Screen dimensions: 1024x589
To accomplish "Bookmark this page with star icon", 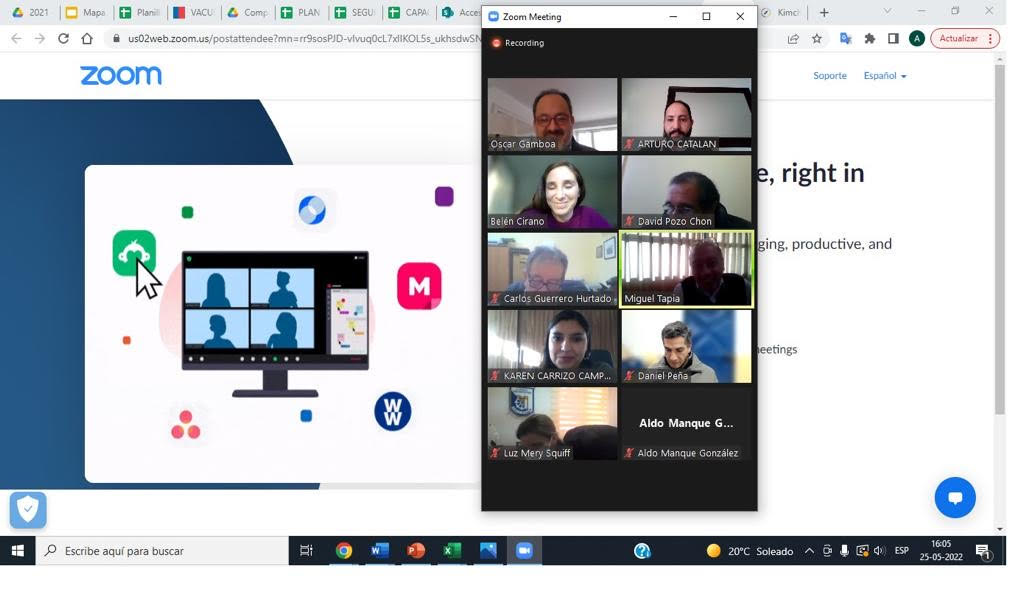I will [817, 39].
